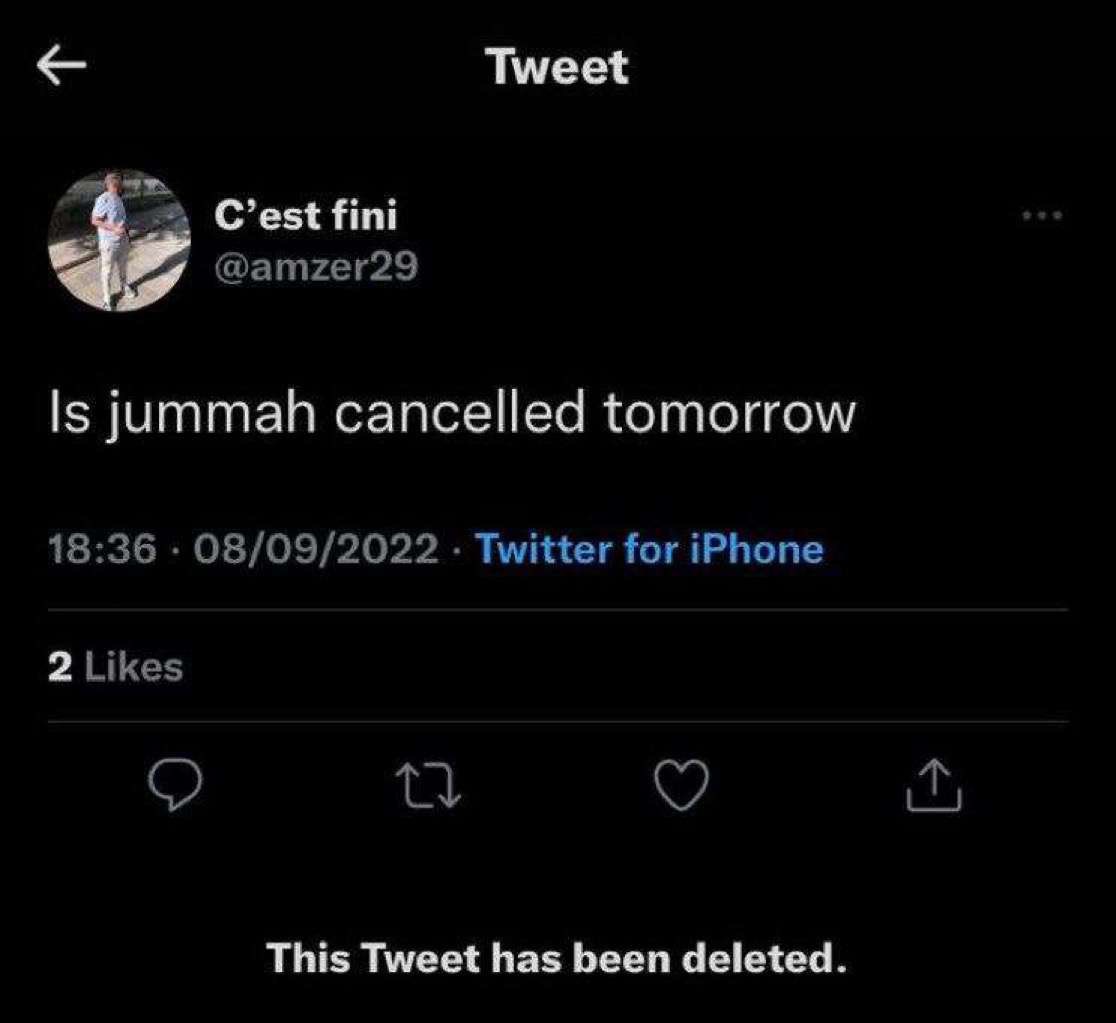Visit the @amzer29 handle
This screenshot has height=1023, width=1116.
click(x=316, y=268)
